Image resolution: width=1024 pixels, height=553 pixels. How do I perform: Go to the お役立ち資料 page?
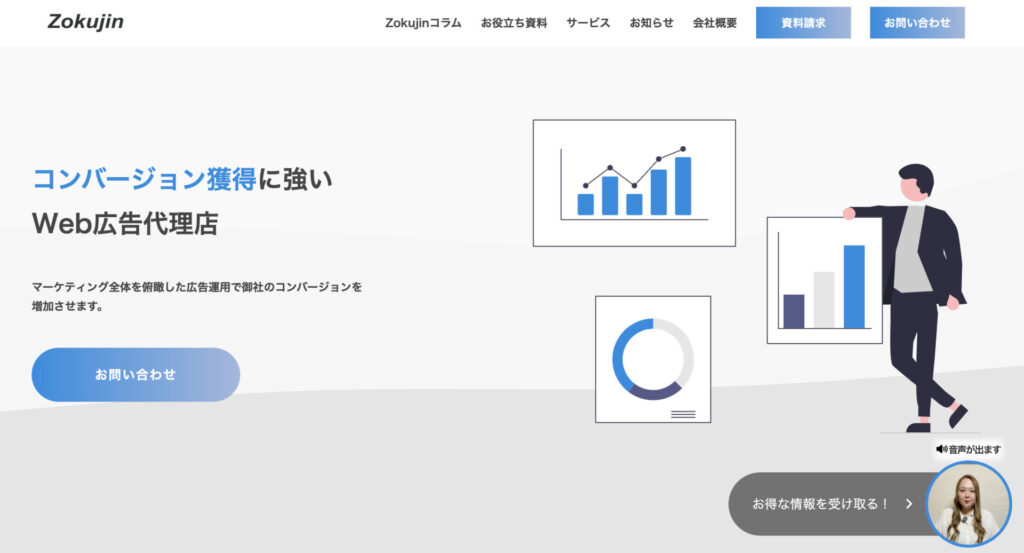(x=513, y=23)
